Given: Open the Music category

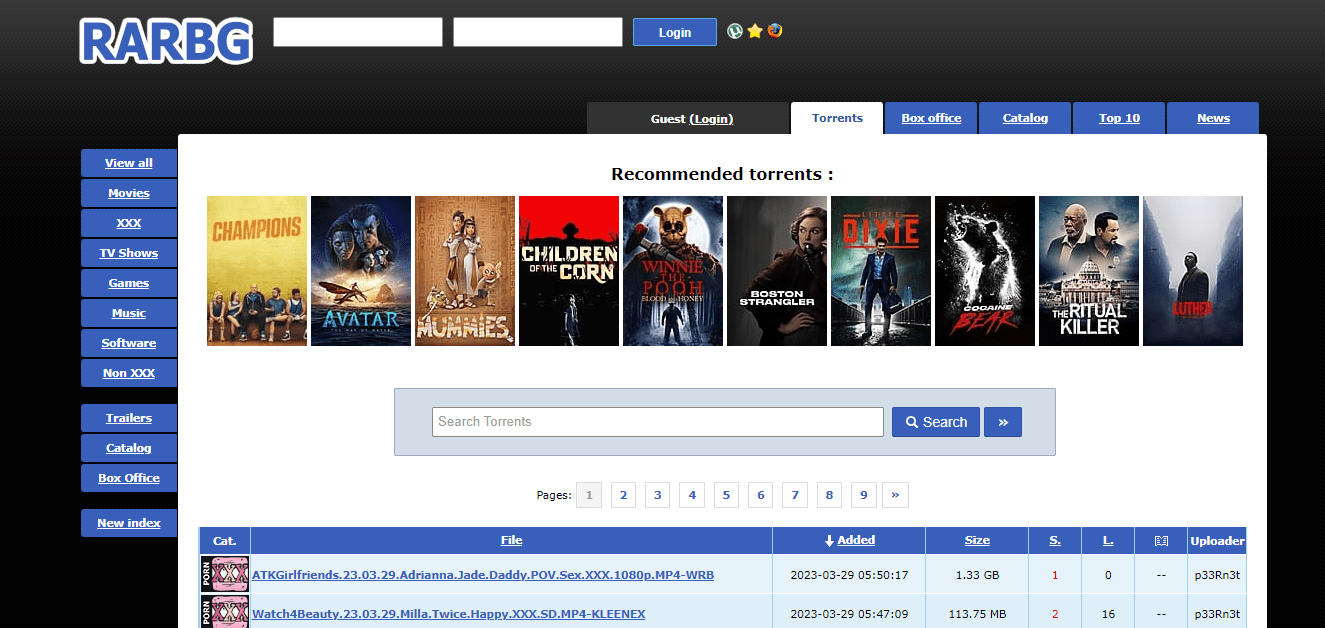Looking at the screenshot, I should click(129, 313).
